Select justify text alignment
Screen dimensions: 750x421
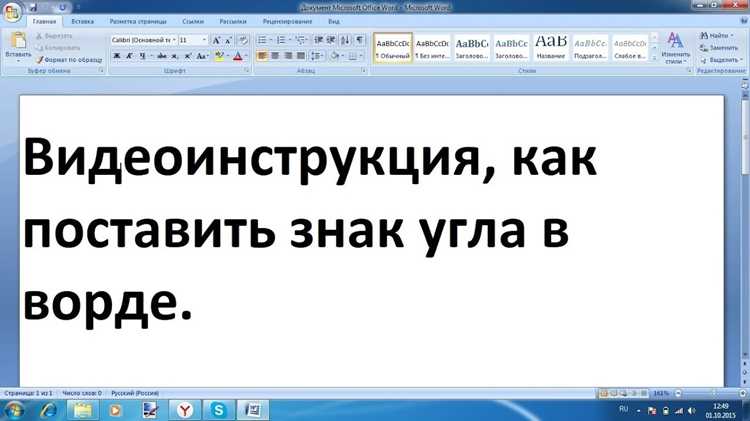pos(301,56)
